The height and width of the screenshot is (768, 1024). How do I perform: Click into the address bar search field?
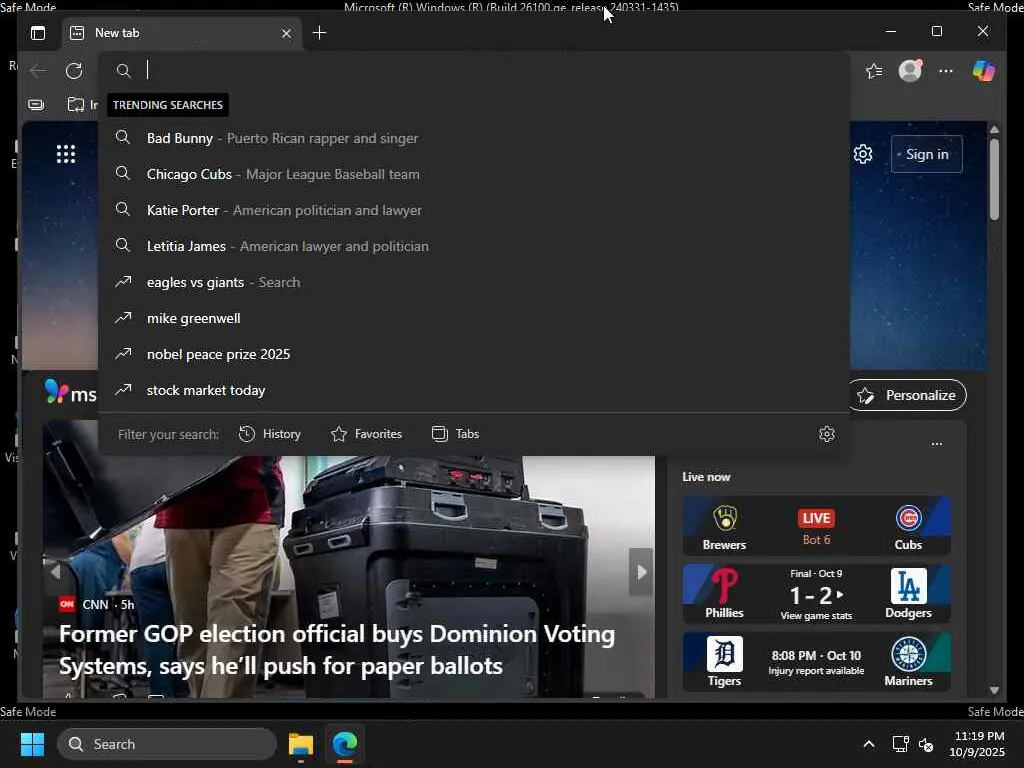click(x=474, y=70)
